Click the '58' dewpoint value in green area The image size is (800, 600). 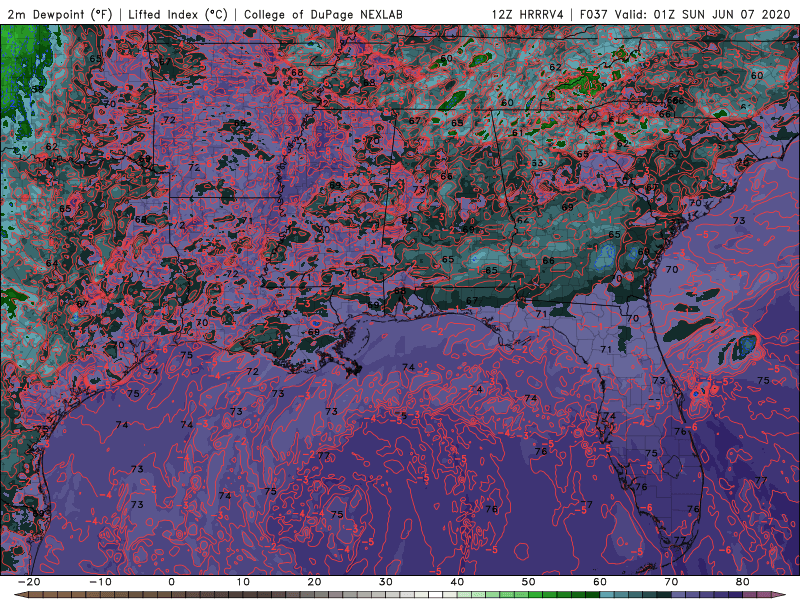38,89
